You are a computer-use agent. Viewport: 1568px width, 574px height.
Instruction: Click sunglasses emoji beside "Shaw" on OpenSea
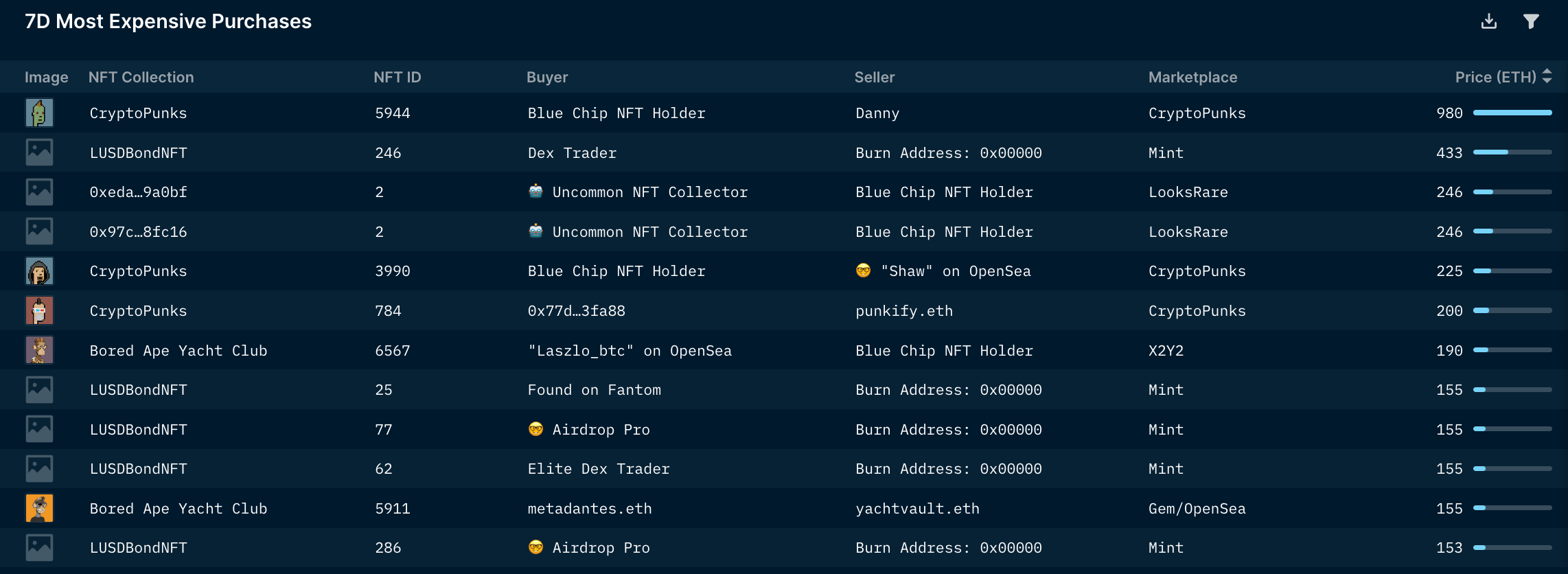[x=863, y=271]
